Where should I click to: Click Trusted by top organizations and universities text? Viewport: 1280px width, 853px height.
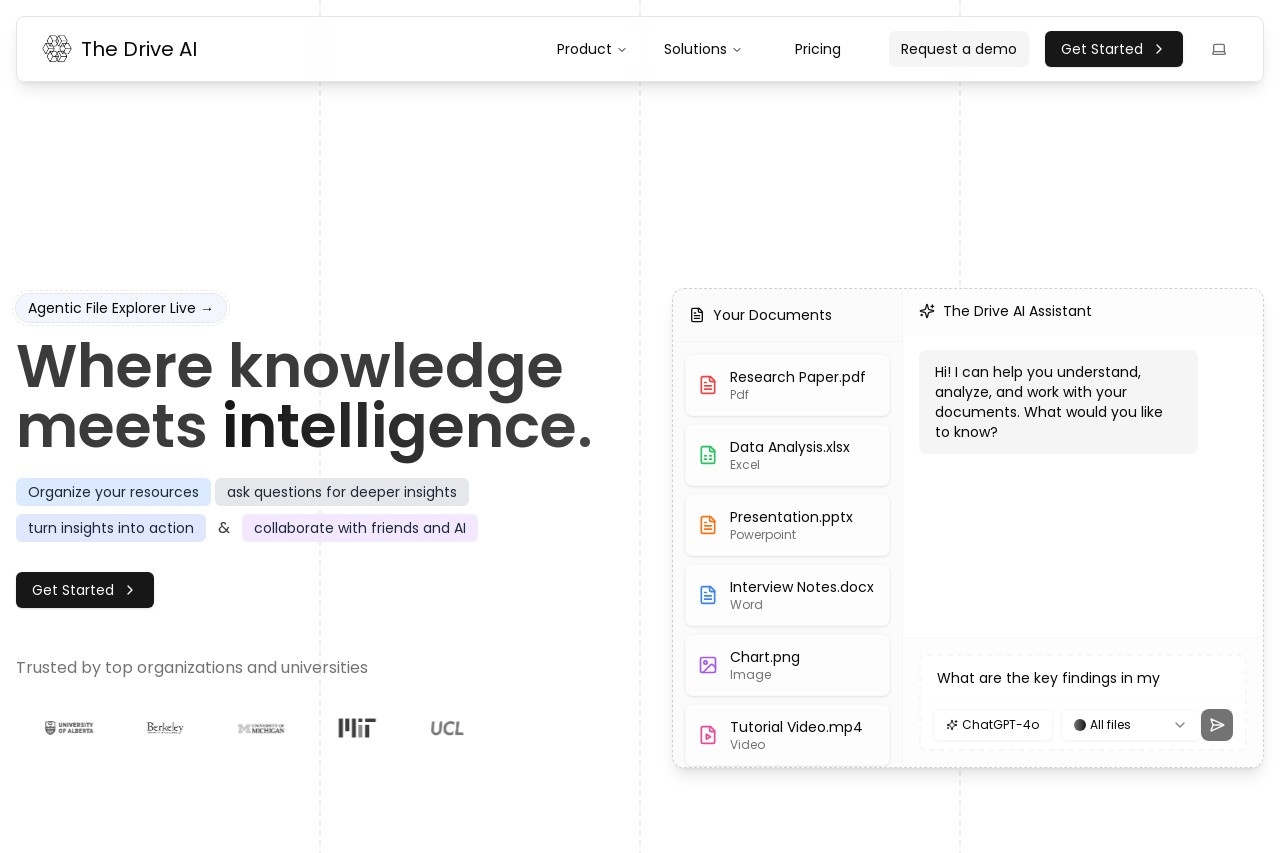192,667
